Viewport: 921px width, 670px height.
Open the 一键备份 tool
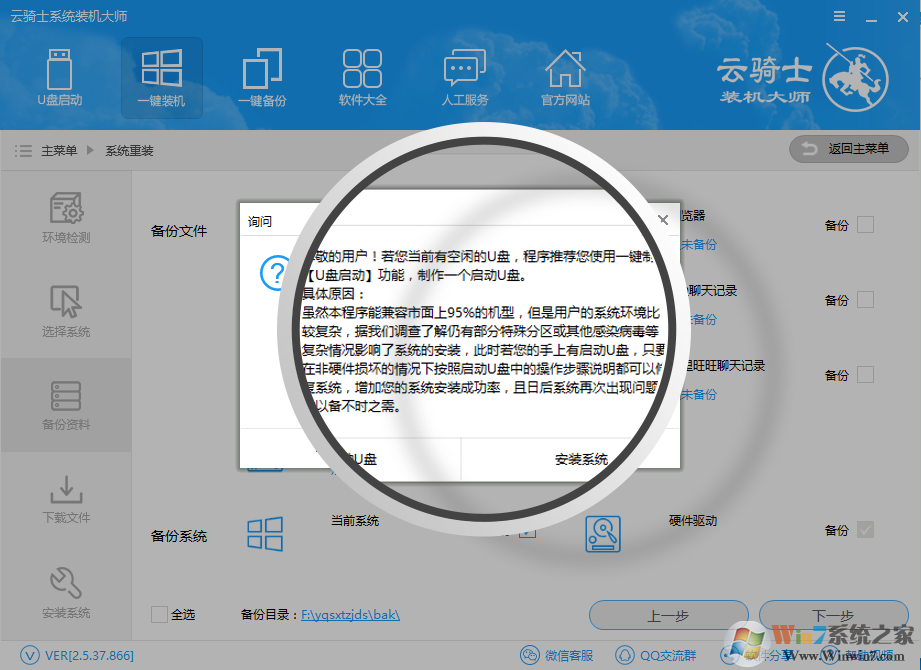pos(262,78)
